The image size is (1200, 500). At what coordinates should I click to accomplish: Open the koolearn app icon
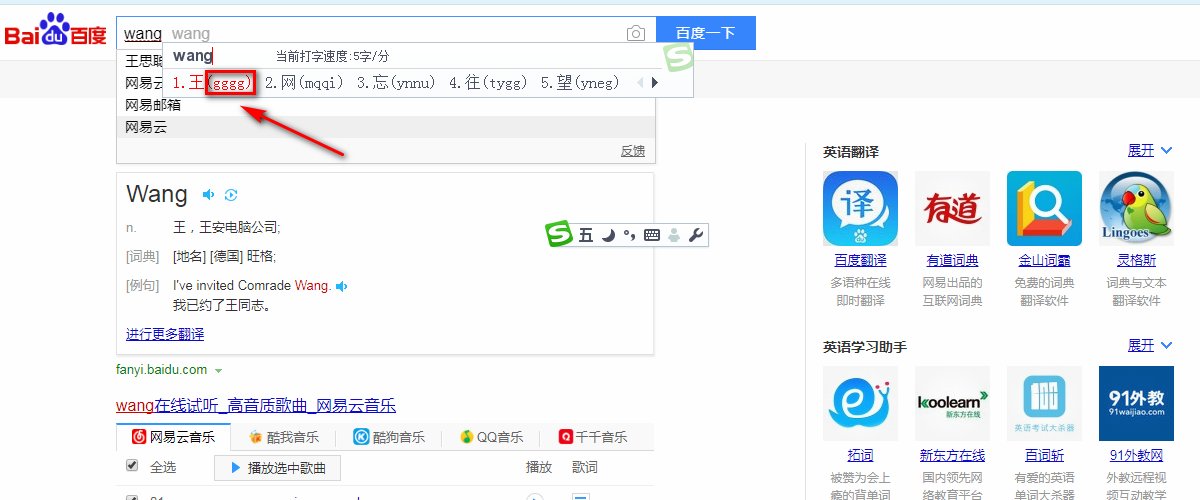tap(952, 403)
